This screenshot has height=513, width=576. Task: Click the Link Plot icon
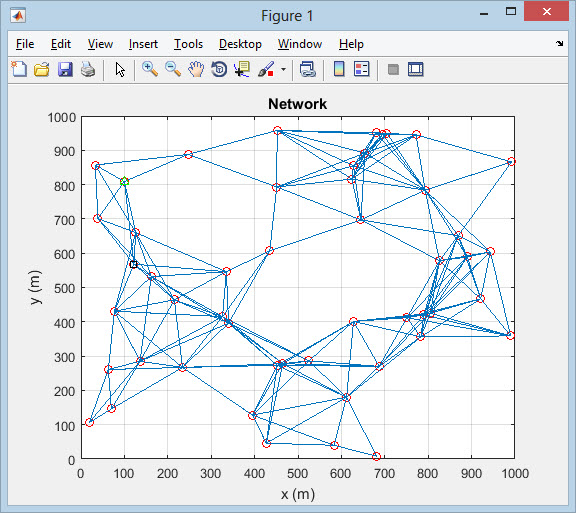click(x=307, y=69)
